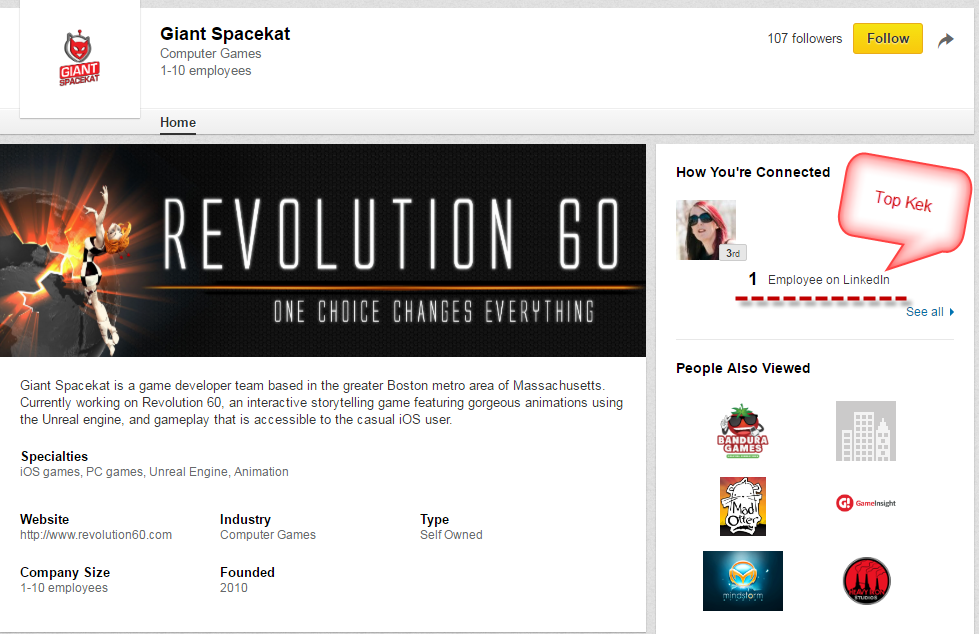Select the founded year 2010
This screenshot has width=979, height=634.
(234, 588)
